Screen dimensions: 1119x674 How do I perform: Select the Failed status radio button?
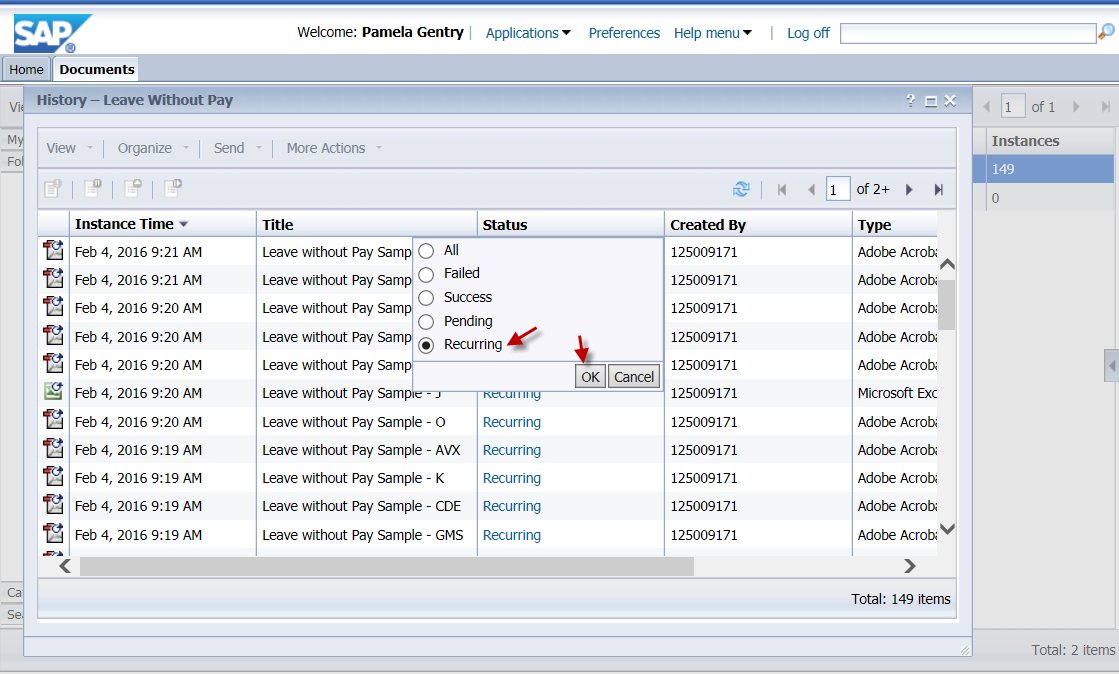pyautogui.click(x=426, y=275)
